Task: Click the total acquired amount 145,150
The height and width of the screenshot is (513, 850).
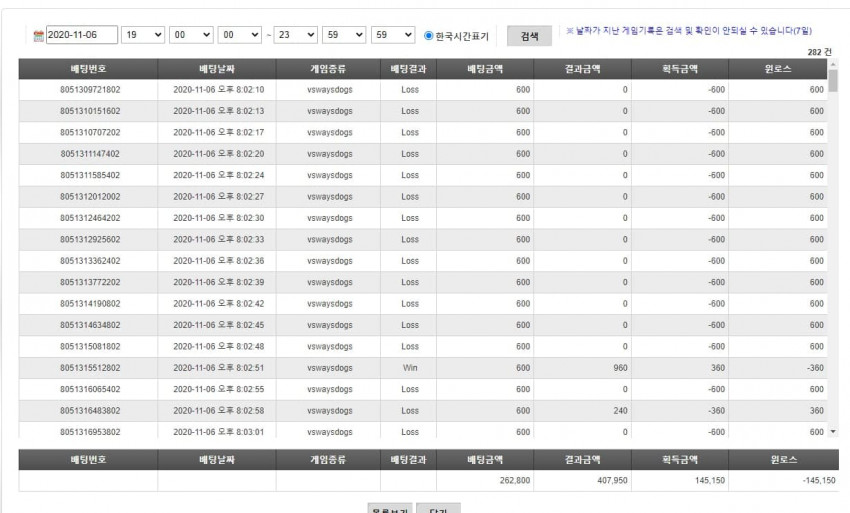Action: point(710,480)
